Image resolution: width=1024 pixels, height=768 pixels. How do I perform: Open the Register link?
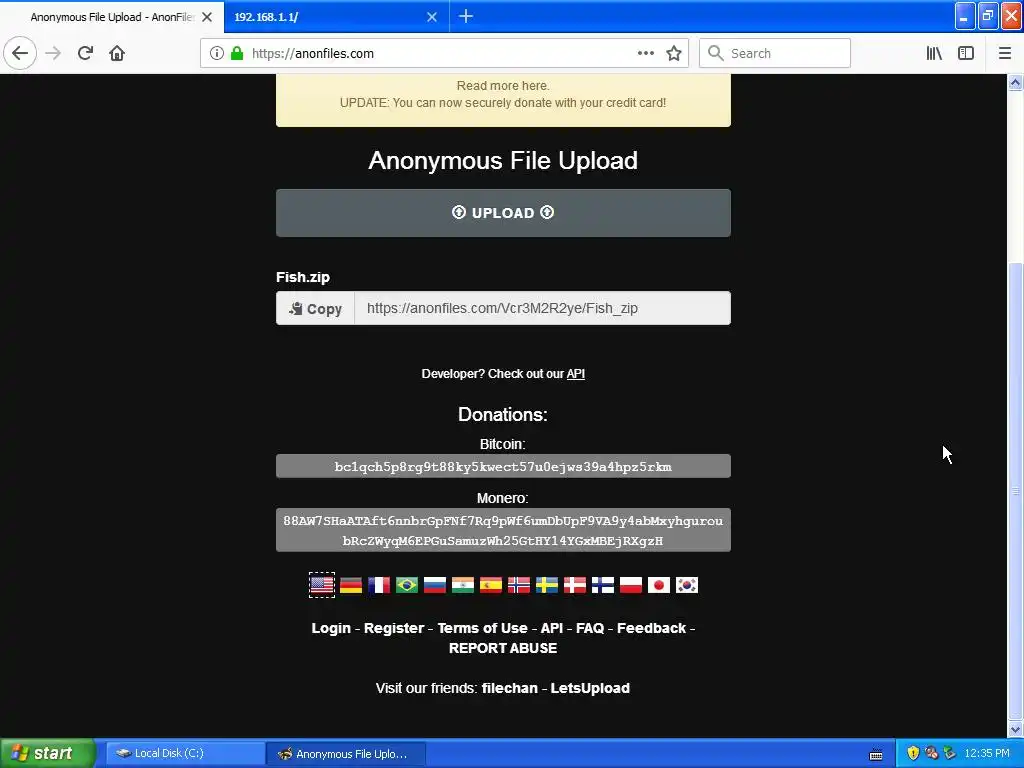pos(394,628)
